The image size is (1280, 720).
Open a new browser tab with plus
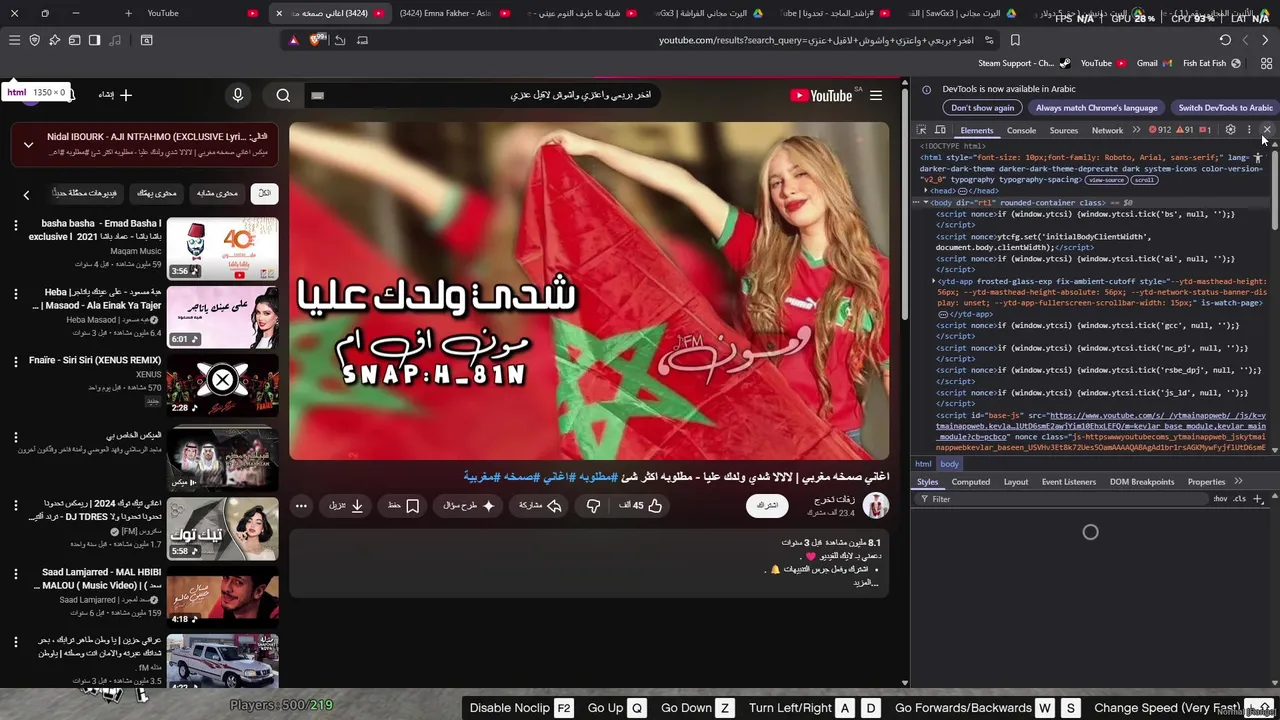pyautogui.click(x=128, y=13)
